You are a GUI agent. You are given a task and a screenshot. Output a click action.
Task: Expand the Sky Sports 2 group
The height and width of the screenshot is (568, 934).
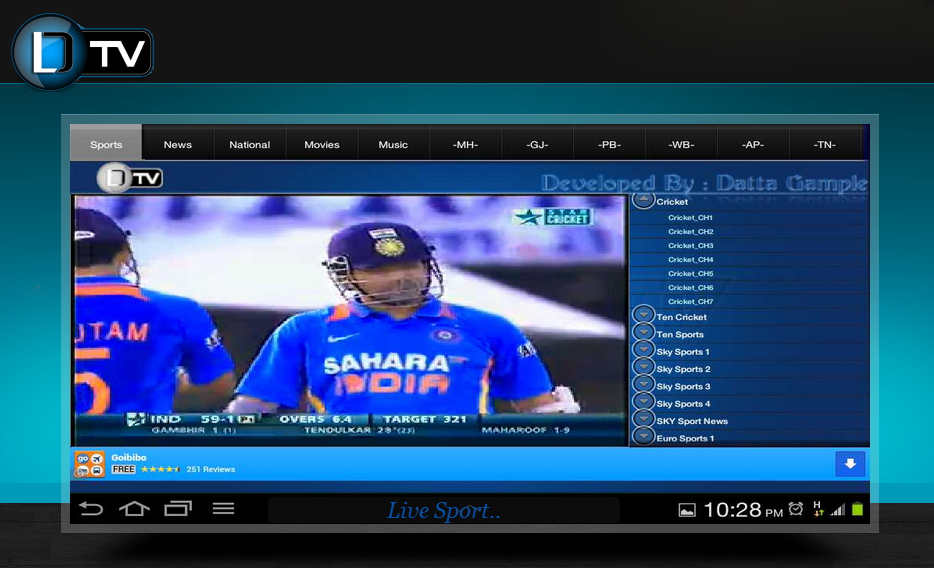click(643, 367)
